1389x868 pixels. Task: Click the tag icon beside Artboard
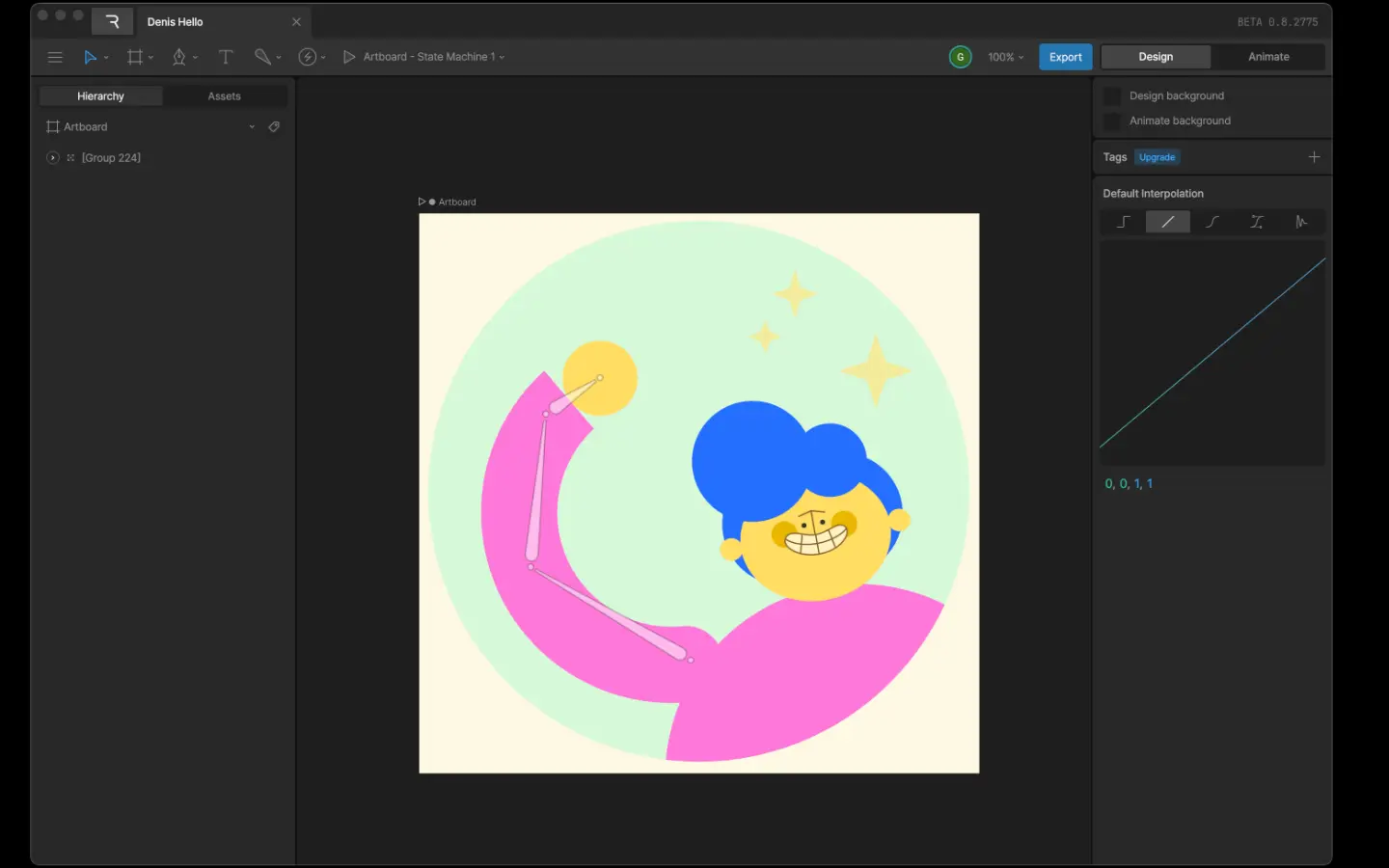point(274,126)
